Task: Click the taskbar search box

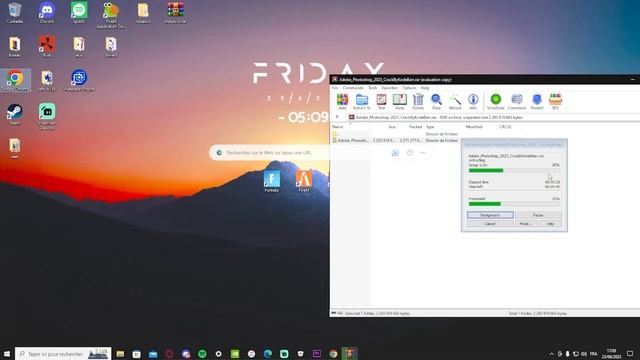Action: [63, 353]
